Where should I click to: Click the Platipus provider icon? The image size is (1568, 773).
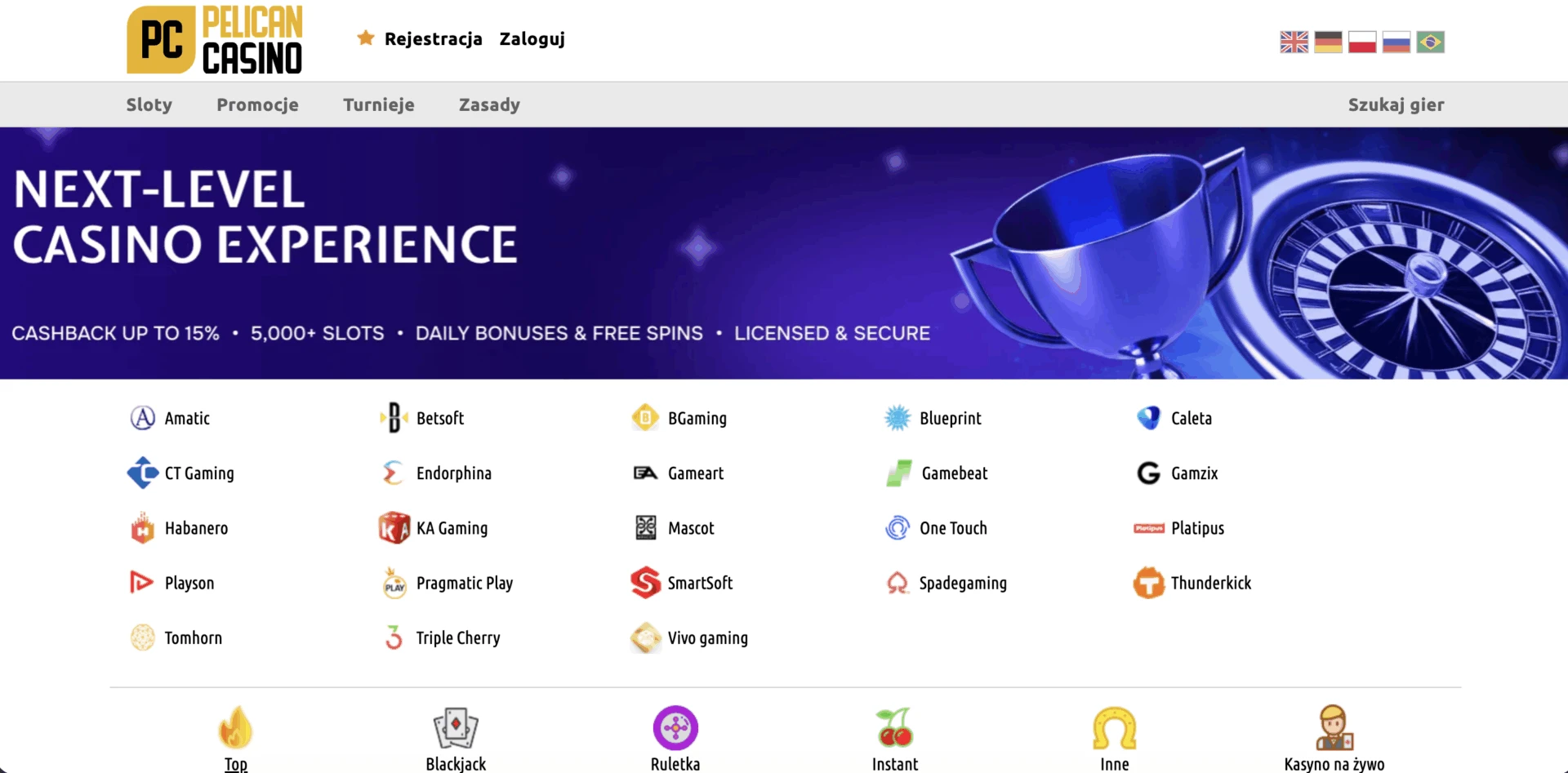pyautogui.click(x=1149, y=528)
